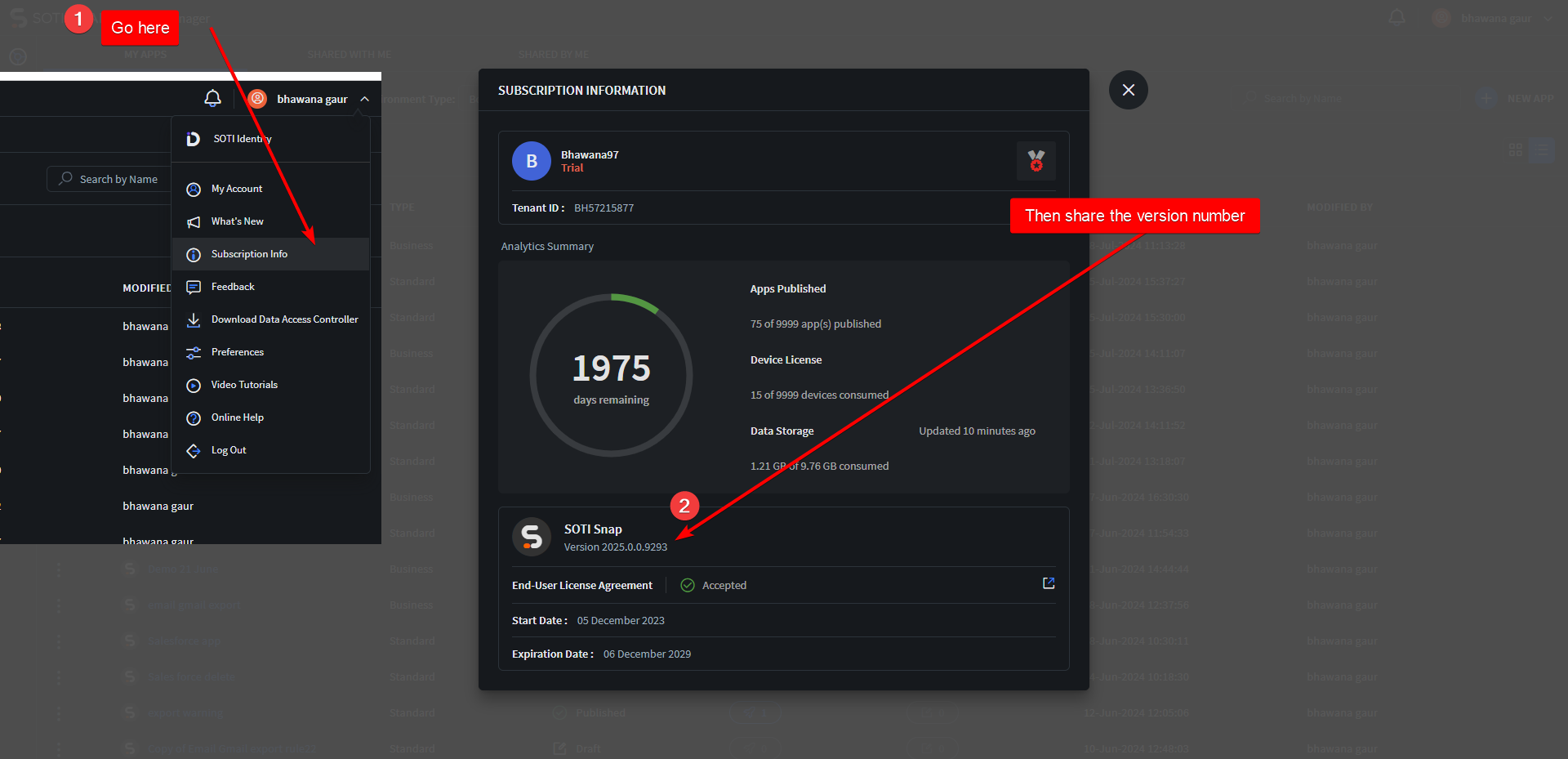The height and width of the screenshot is (759, 1568).
Task: Click the blue B tenant avatar
Action: (x=532, y=161)
